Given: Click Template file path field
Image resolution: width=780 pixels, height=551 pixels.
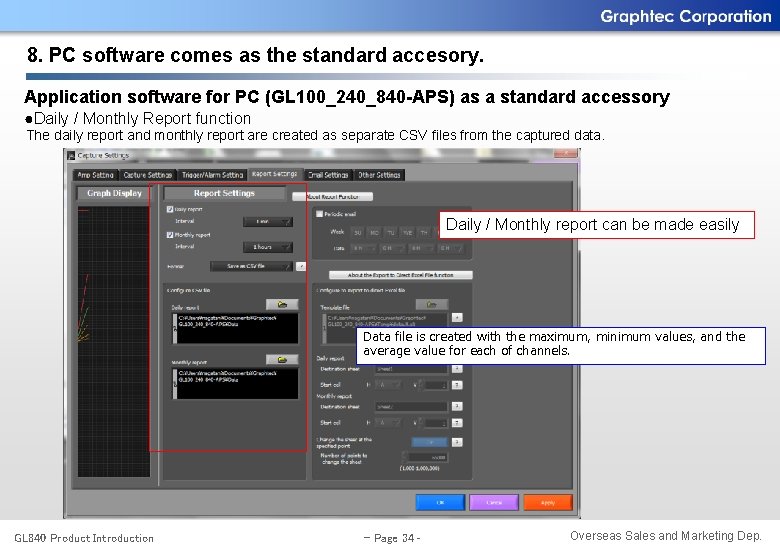Looking at the screenshot, I should pos(386,328).
